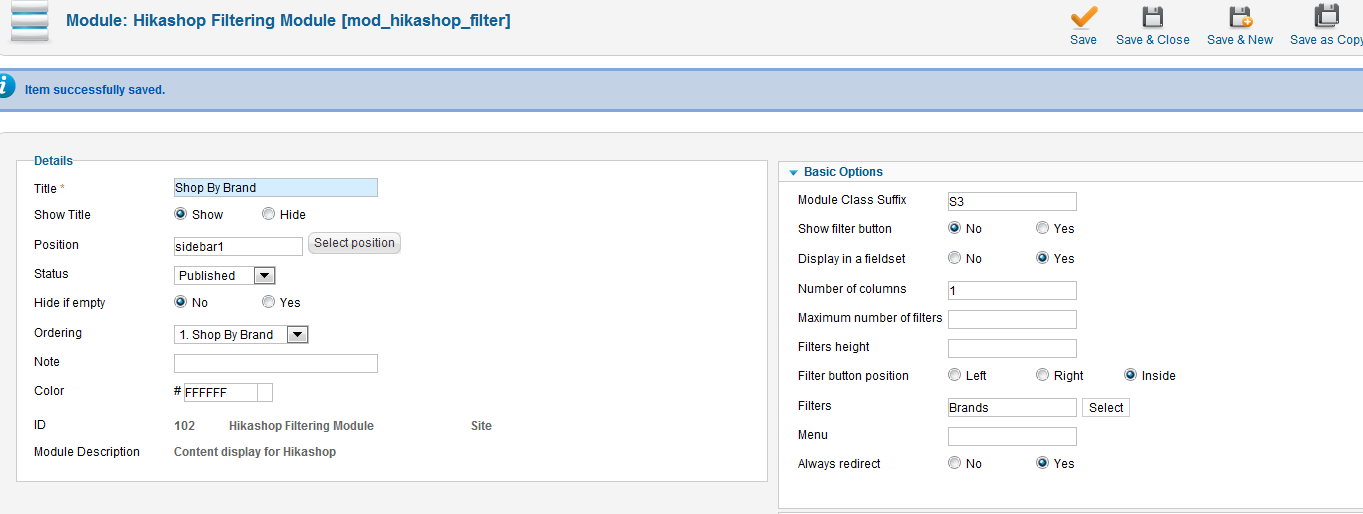This screenshot has width=1363, height=514.
Task: Click the Title input field
Action: (276, 187)
